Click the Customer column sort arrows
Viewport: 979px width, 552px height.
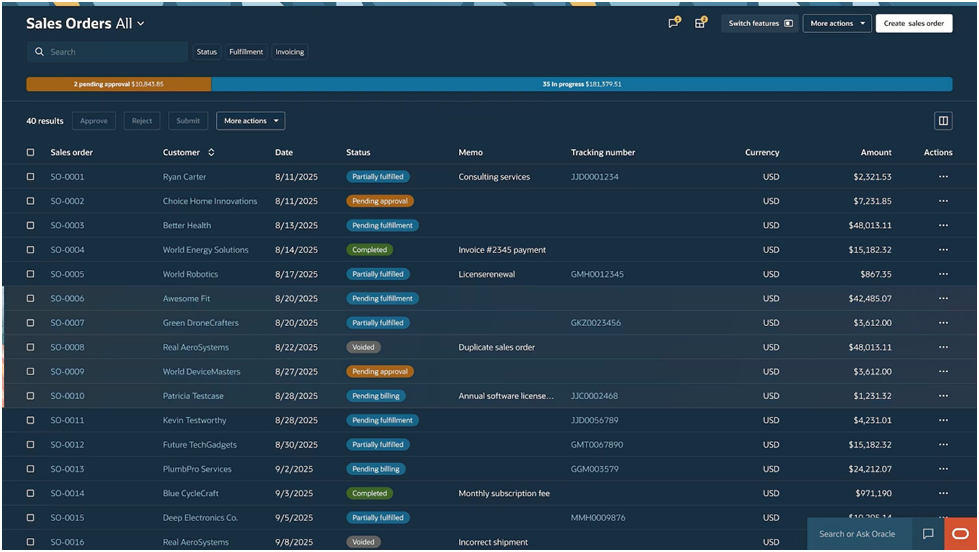click(x=211, y=153)
